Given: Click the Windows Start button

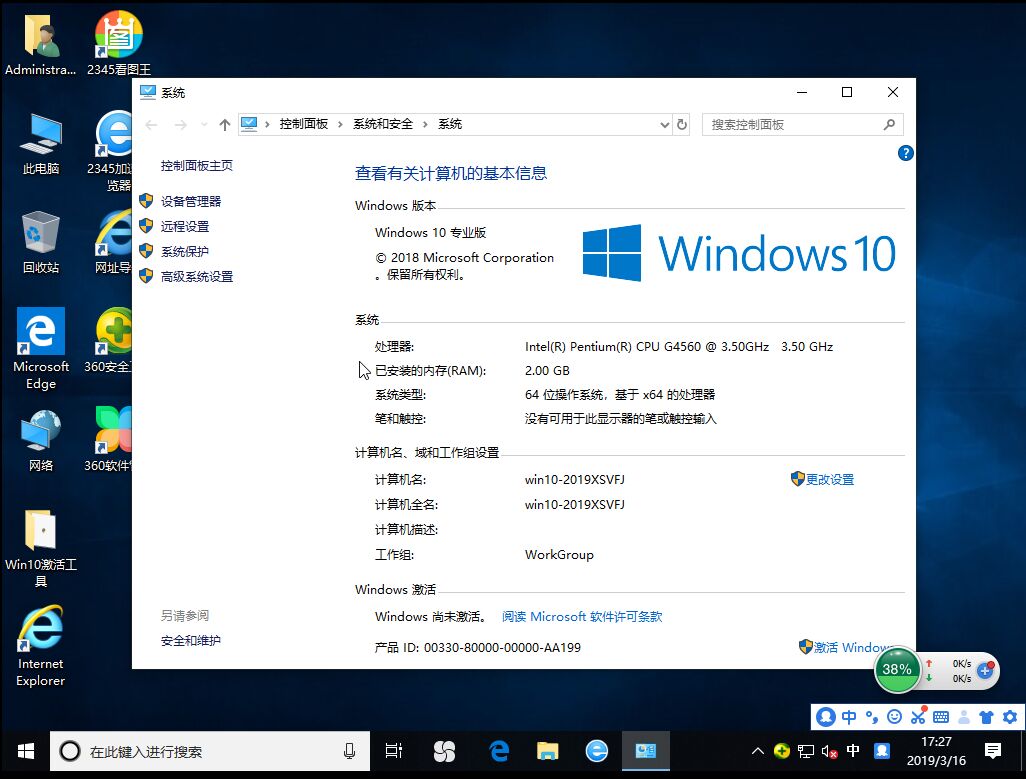Looking at the screenshot, I should click(x=26, y=752).
